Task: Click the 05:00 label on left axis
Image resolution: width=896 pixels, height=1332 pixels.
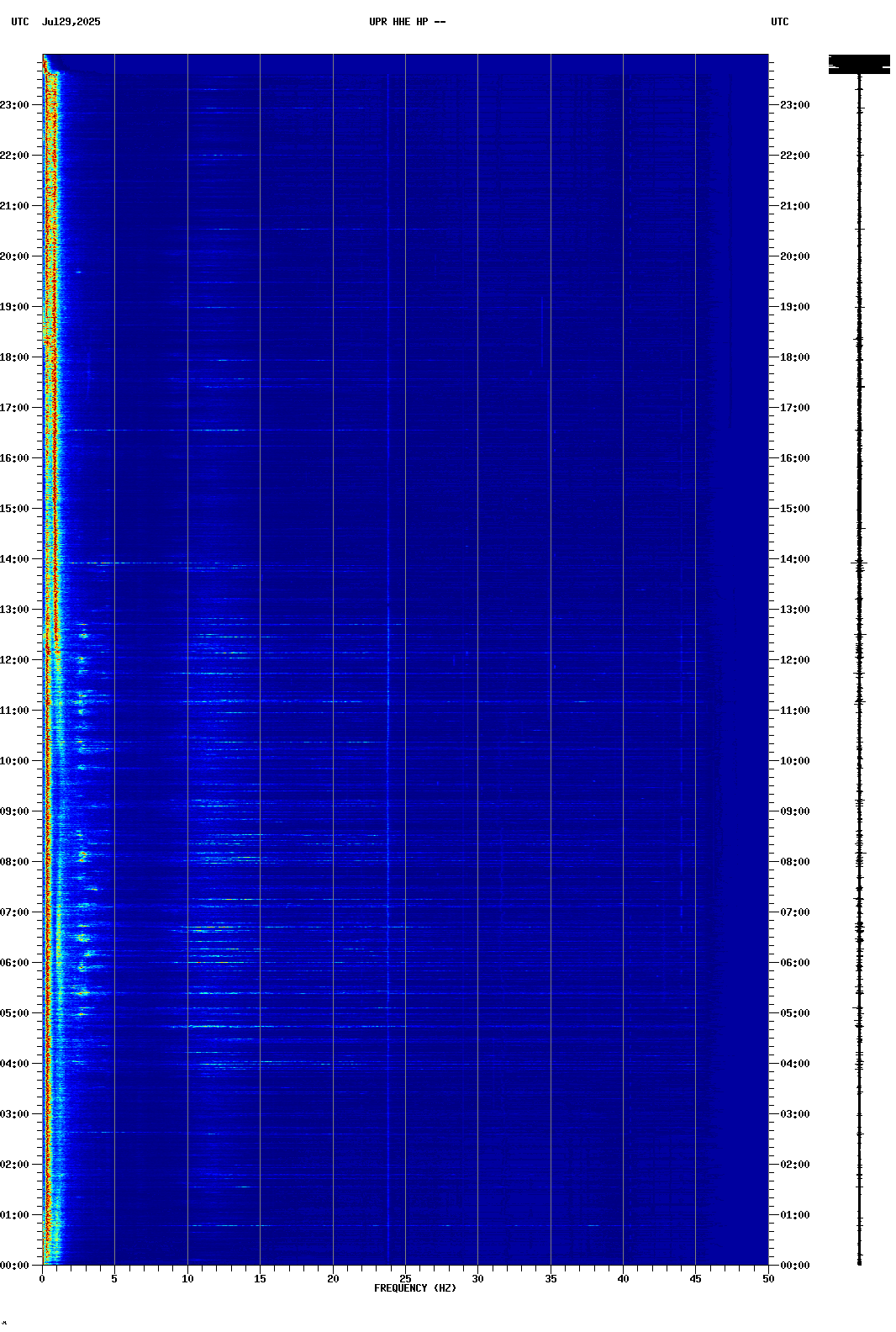Action: click(15, 1013)
